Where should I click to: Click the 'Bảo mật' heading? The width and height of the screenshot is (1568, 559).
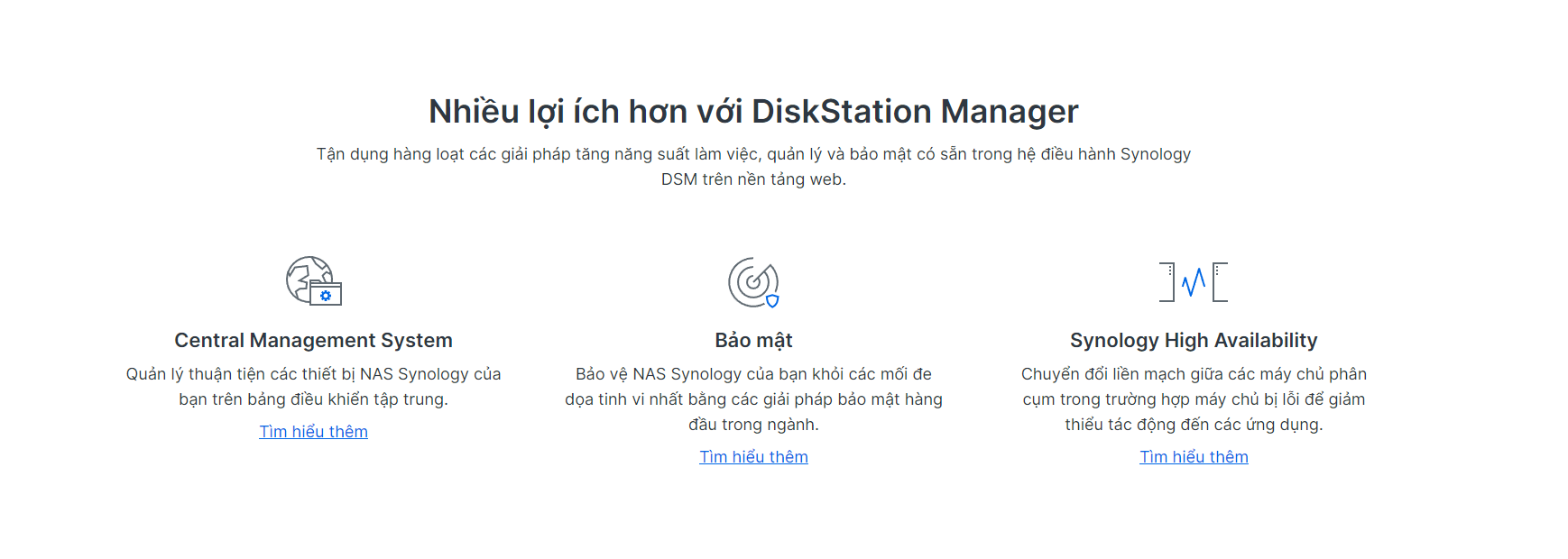tap(753, 341)
